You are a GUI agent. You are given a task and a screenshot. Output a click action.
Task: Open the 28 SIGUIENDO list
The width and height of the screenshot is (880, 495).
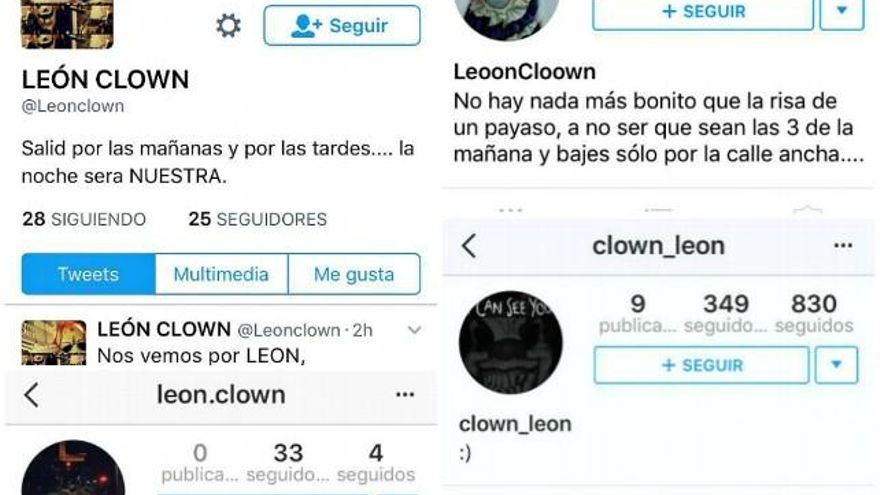tap(84, 219)
